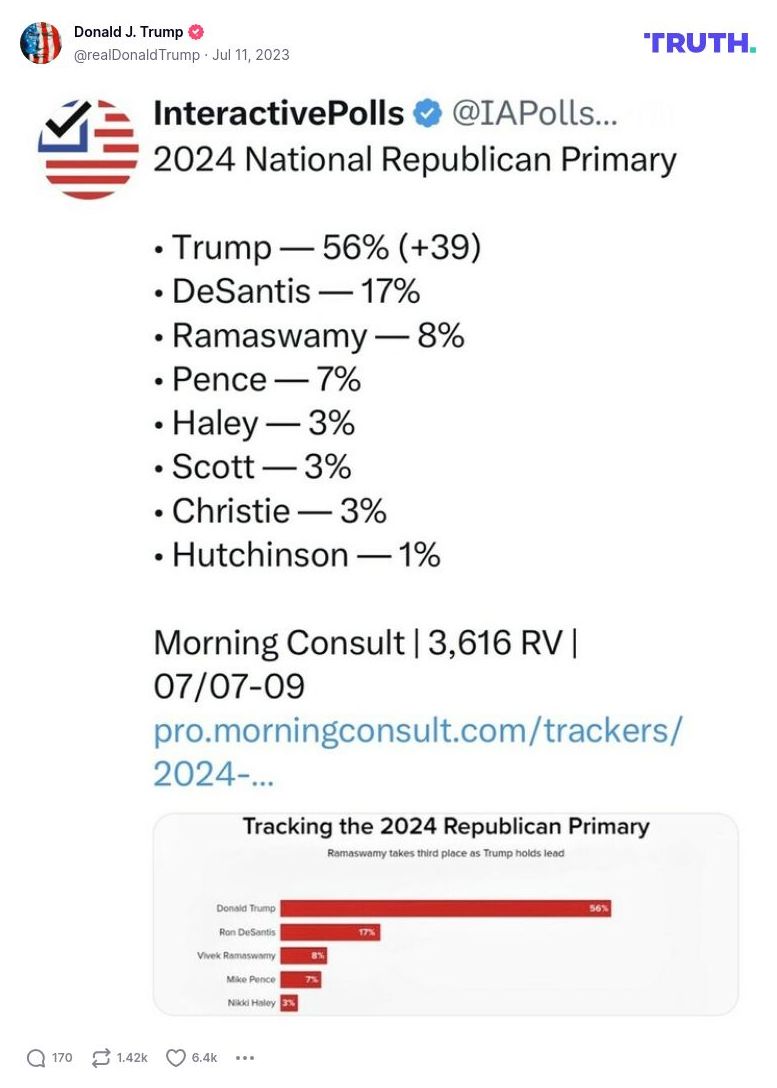This screenshot has height=1088, width=777.
Task: Like the post with the heart icon
Action: point(176,1058)
